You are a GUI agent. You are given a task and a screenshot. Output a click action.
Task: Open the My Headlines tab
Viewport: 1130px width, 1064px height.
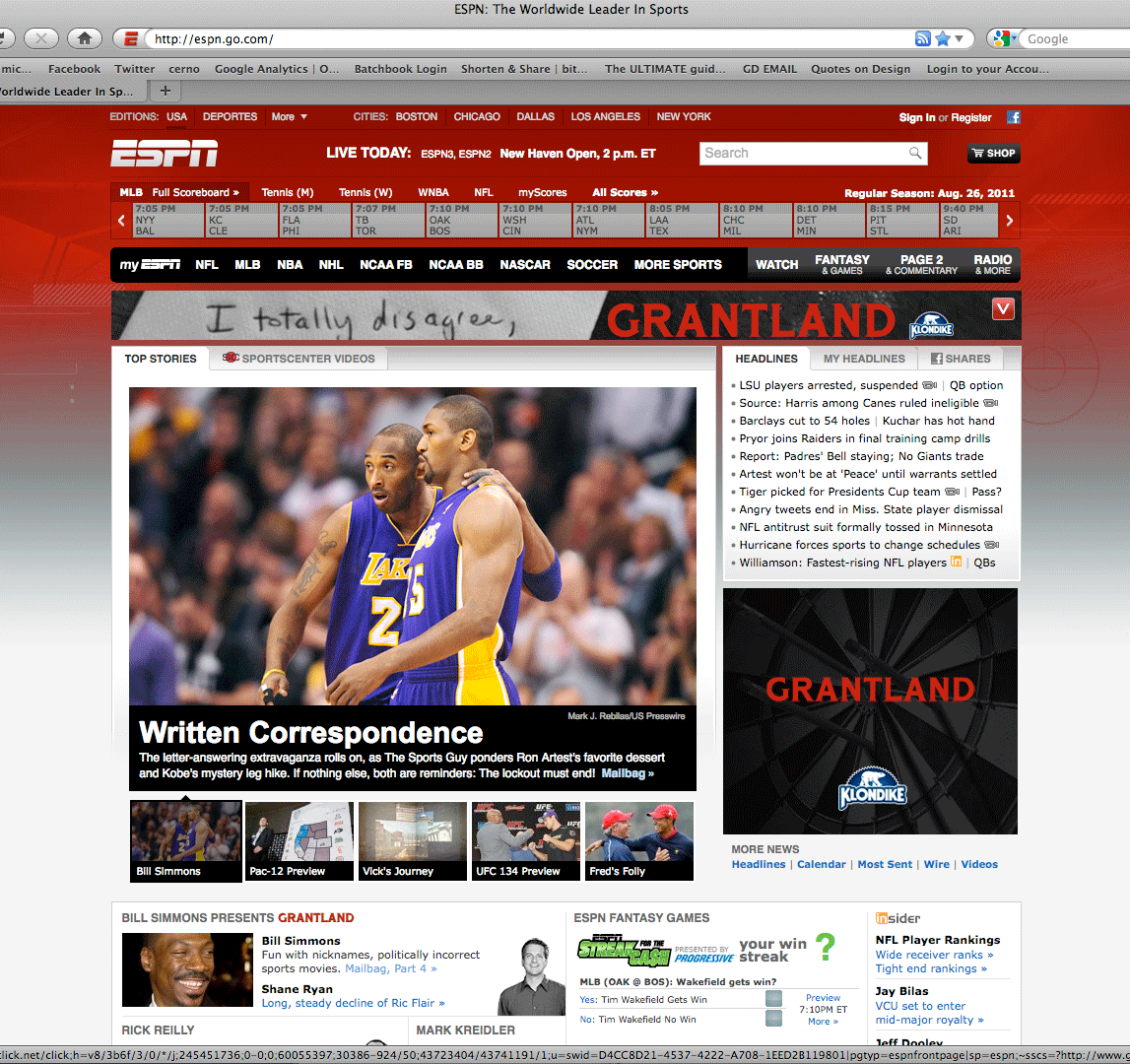click(864, 359)
